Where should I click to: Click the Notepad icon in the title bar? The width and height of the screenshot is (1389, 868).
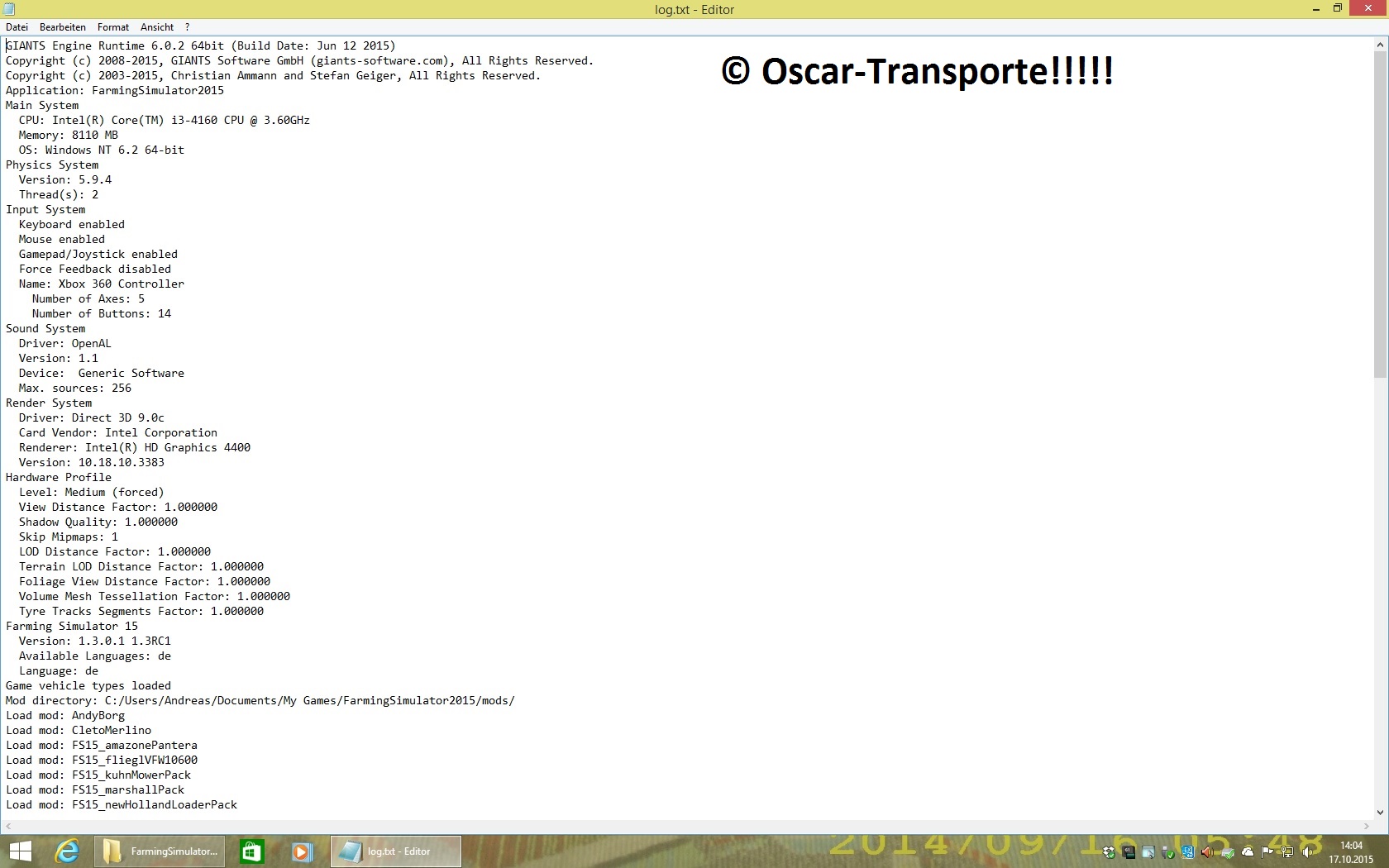click(x=9, y=9)
